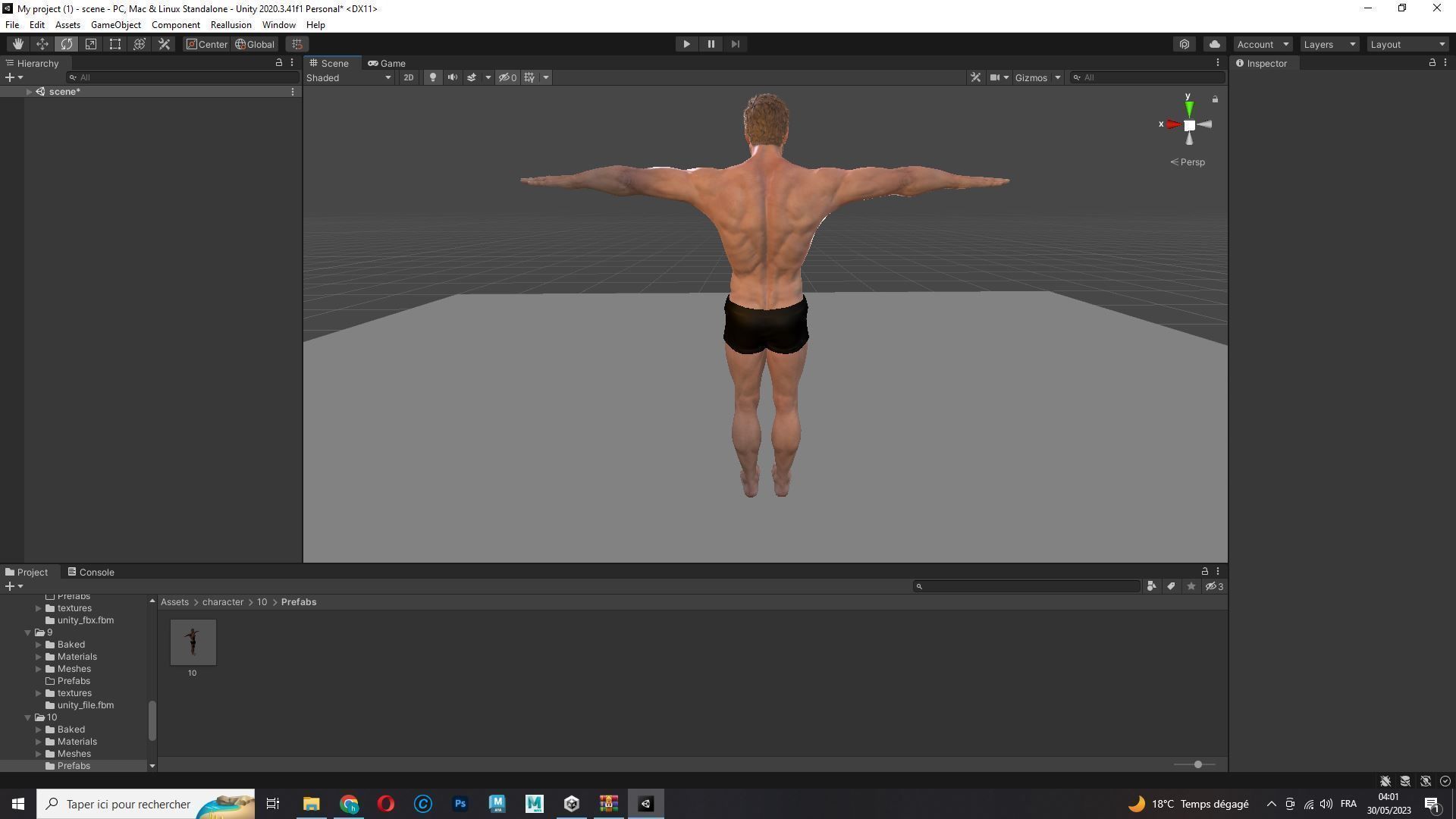Viewport: 1456px width, 819px height.
Task: Switch to the Console tab
Action: click(x=90, y=572)
